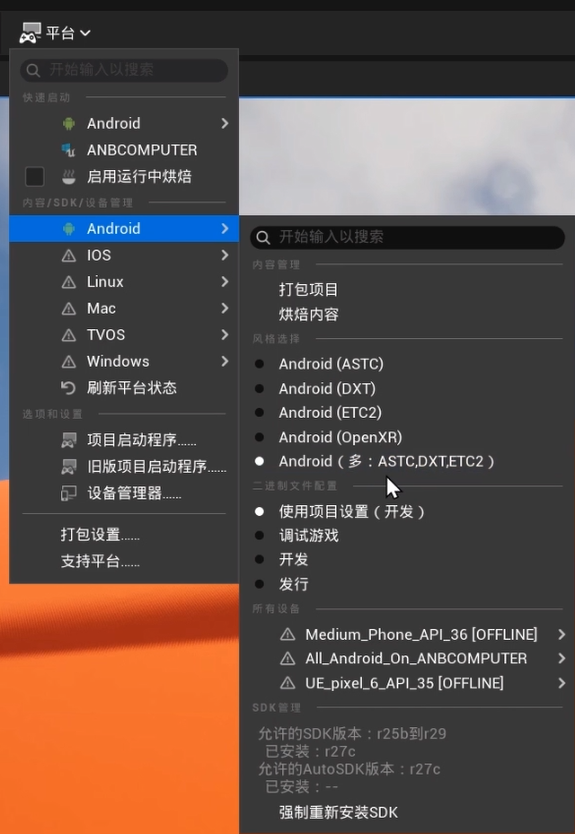The height and width of the screenshot is (834, 575).
Task: Click the warning triangle beside Linux
Action: (x=69, y=282)
